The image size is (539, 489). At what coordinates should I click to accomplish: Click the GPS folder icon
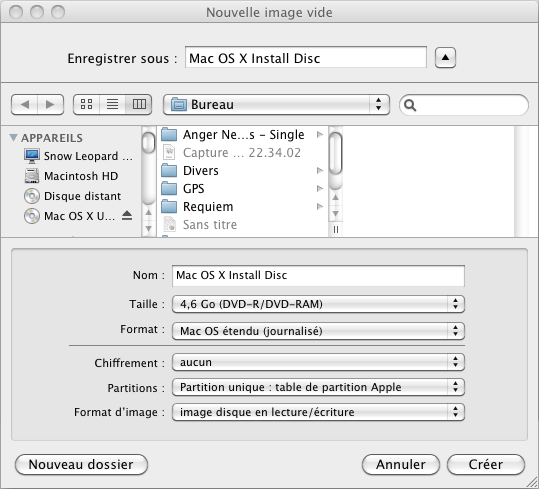(x=169, y=188)
